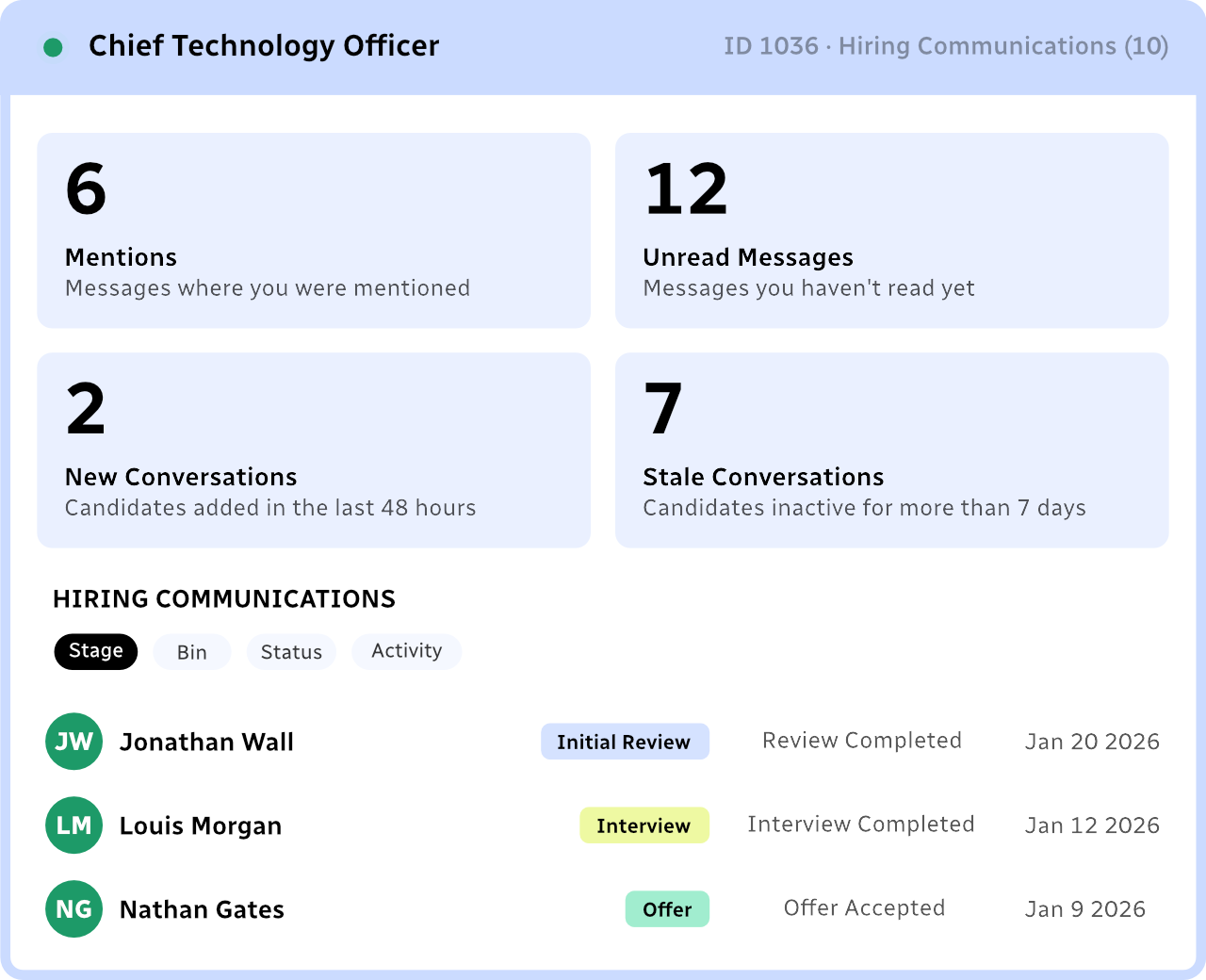The width and height of the screenshot is (1206, 980).
Task: Open the New Conversations card
Action: 314,450
